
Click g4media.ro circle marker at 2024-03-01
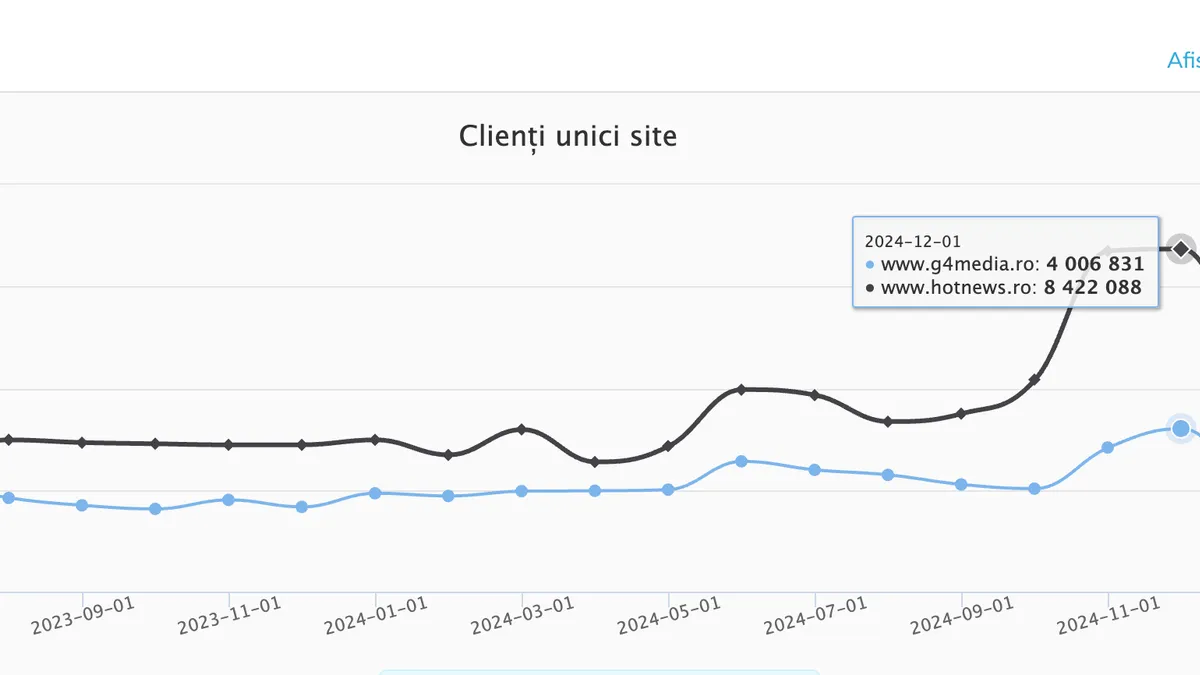tap(521, 491)
